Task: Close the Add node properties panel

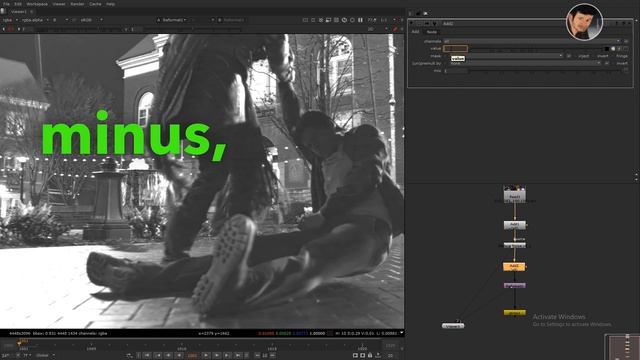Action: (x=629, y=24)
